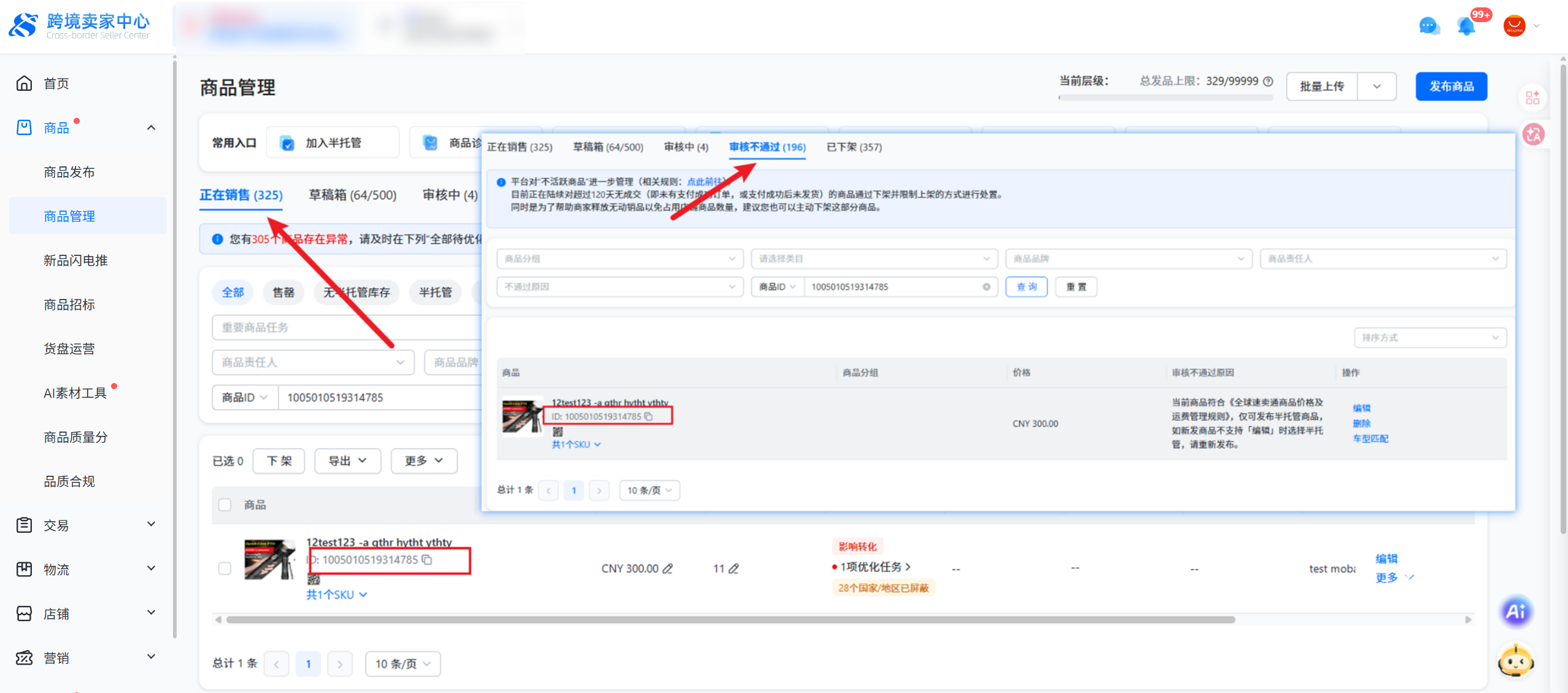Screen dimensions: 1568x693
Task: Click the help icon beside 329/99999
Action: click(x=1268, y=81)
